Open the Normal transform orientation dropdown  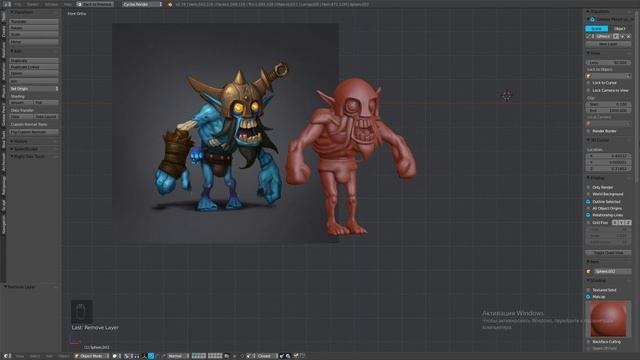tap(178, 356)
